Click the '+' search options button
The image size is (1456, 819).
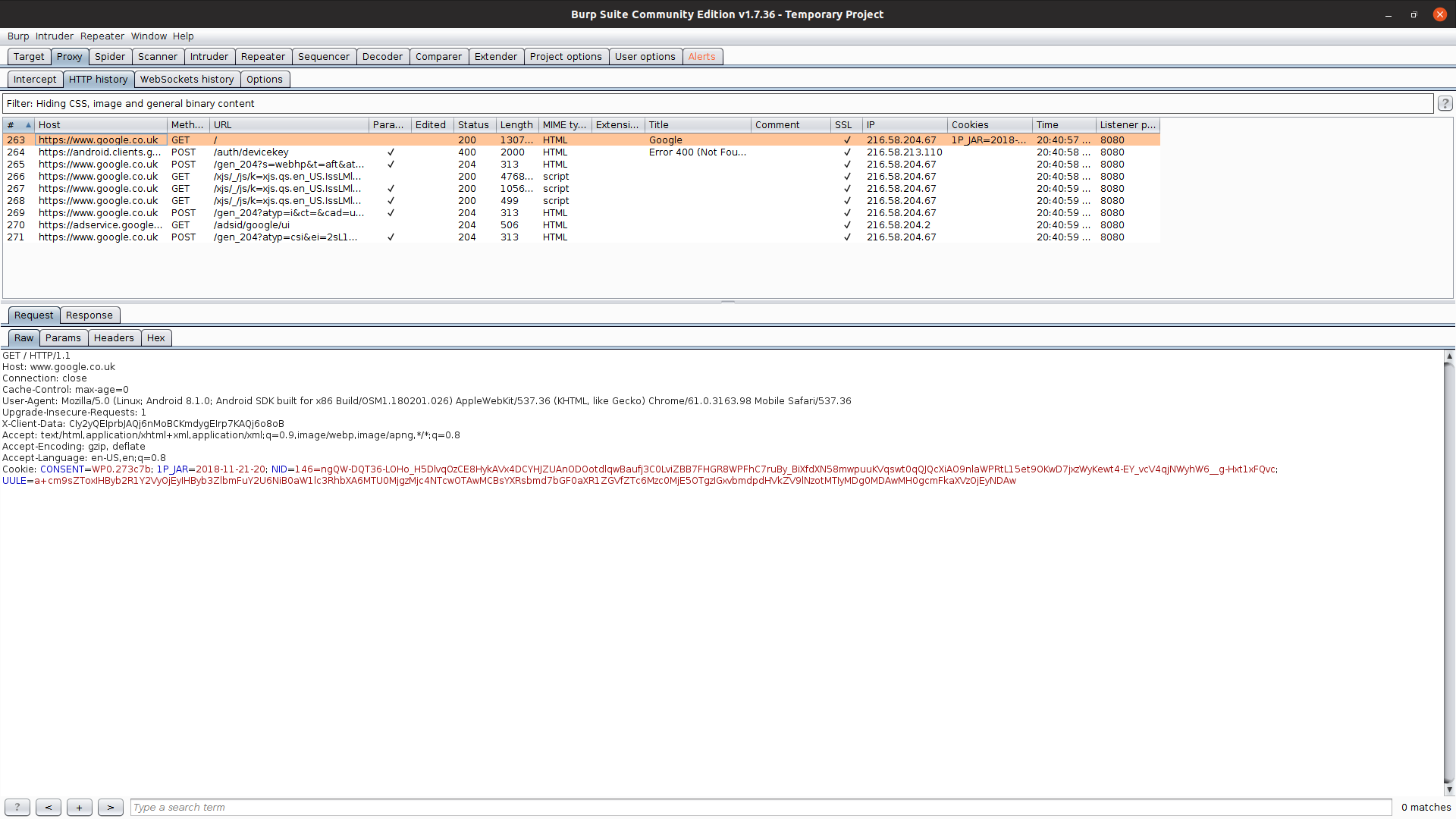79,807
